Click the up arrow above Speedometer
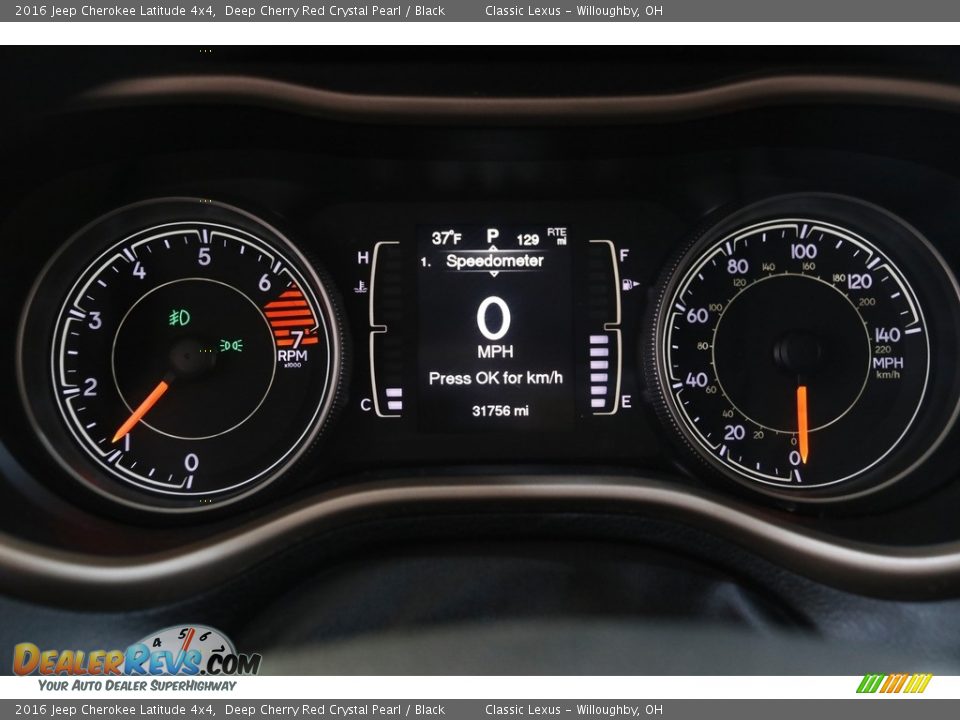 pos(493,249)
